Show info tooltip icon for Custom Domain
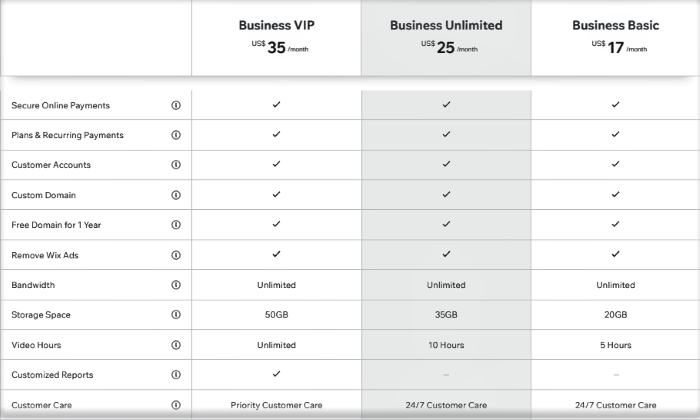Screen dimensions: 700x420 176,195
